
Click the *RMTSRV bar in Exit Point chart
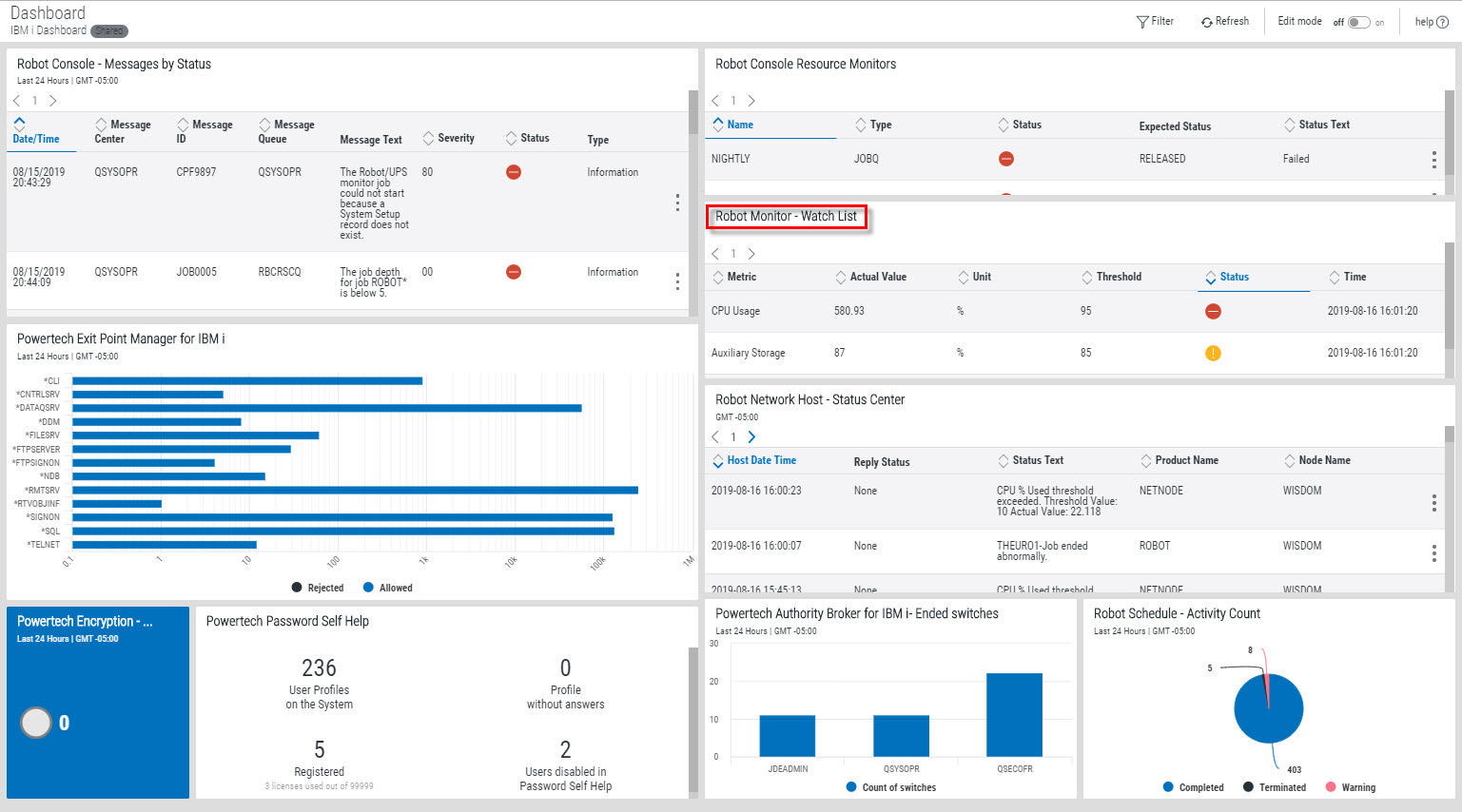click(355, 491)
